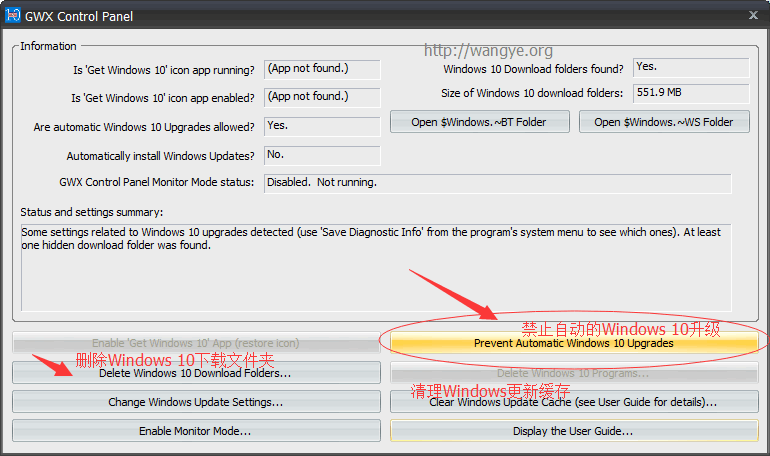Click 'GWX Control Panel Monitor Mode status:' label
The height and width of the screenshot is (456, 770).
click(x=157, y=182)
